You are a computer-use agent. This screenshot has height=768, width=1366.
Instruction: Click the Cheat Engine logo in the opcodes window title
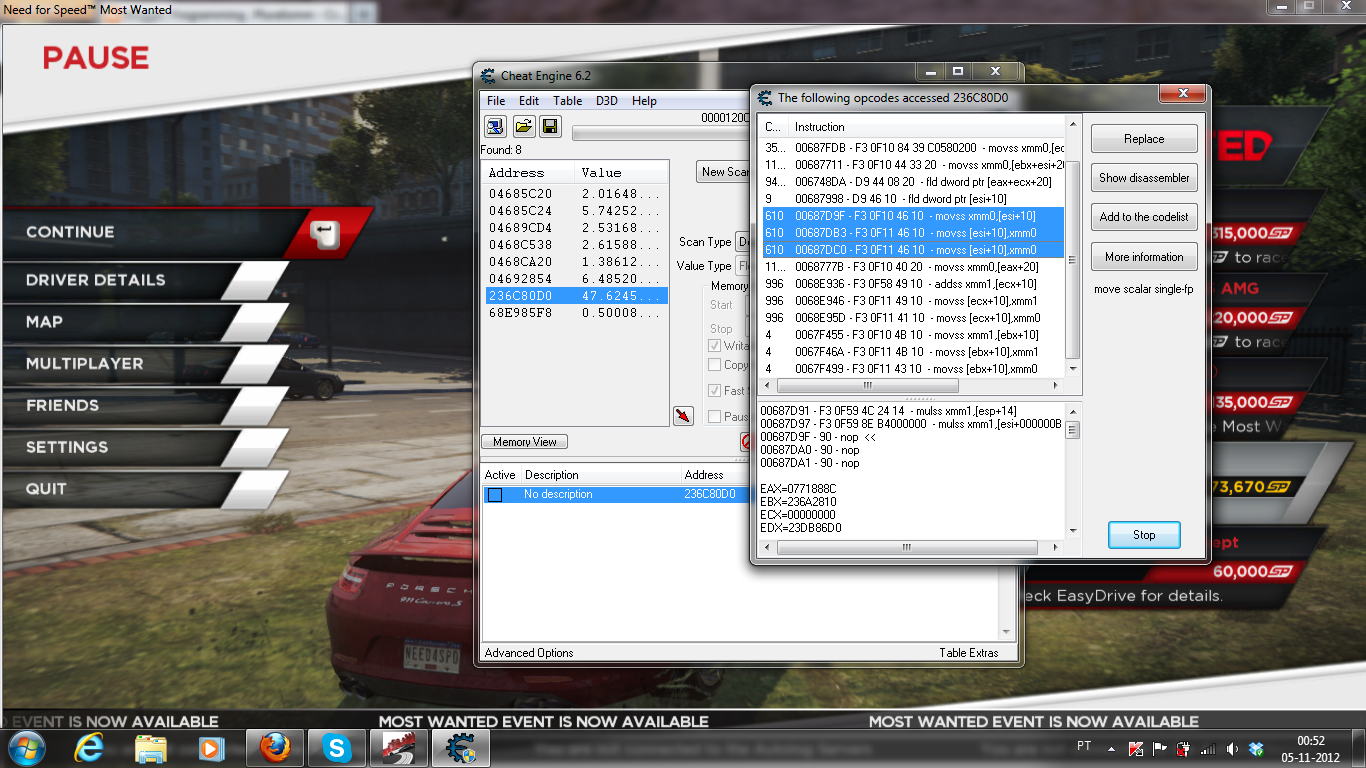click(766, 98)
